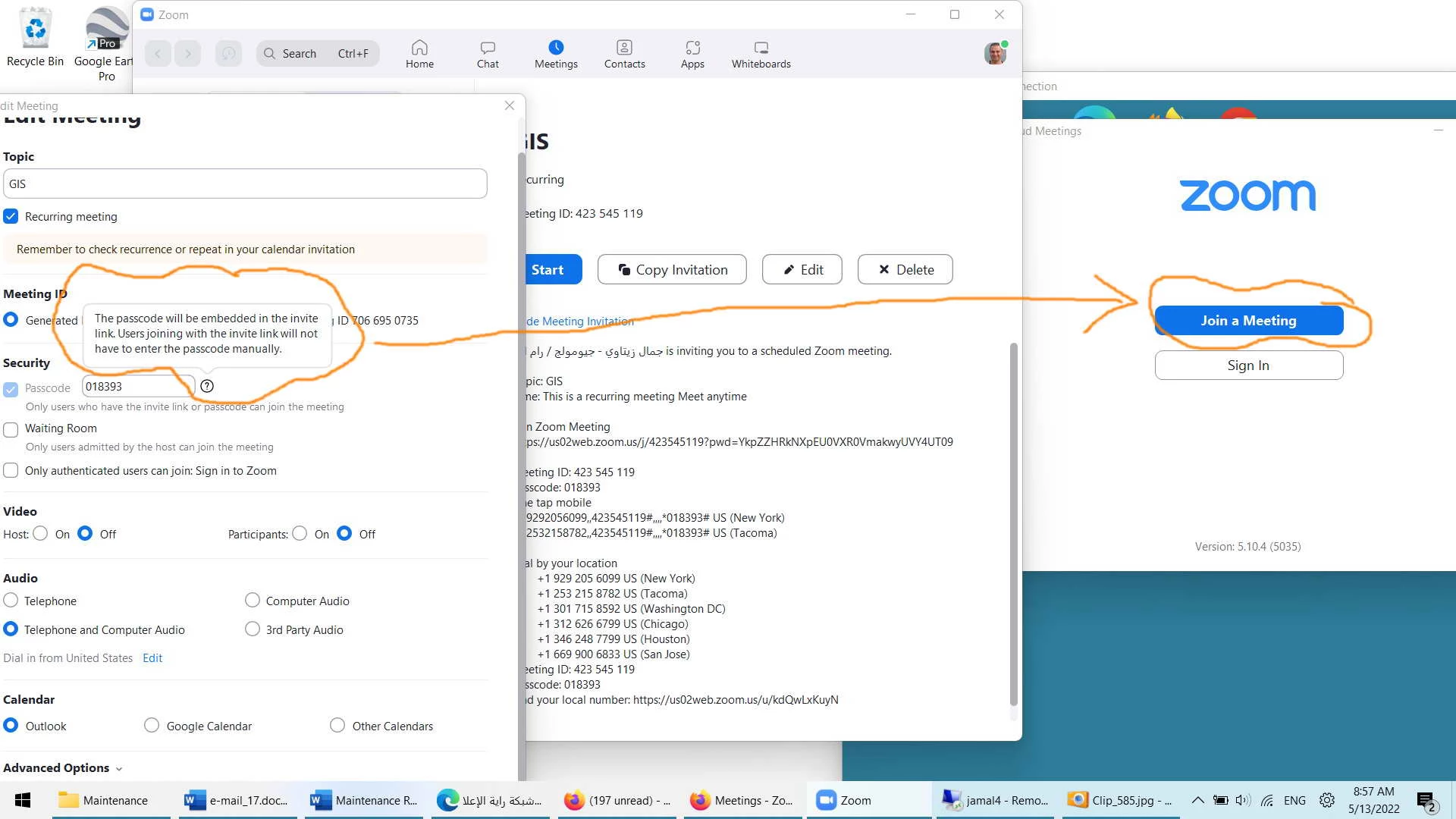This screenshot has height=819, width=1456.
Task: Open the Chat icon
Action: tap(488, 48)
